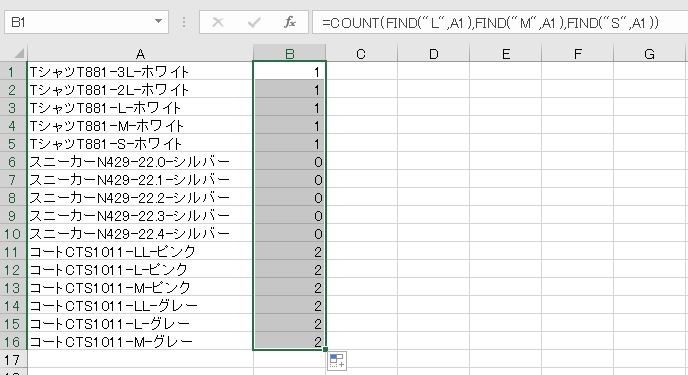Image resolution: width=688 pixels, height=375 pixels.
Task: Click the formula bar resize dots handle
Action: pos(184,22)
